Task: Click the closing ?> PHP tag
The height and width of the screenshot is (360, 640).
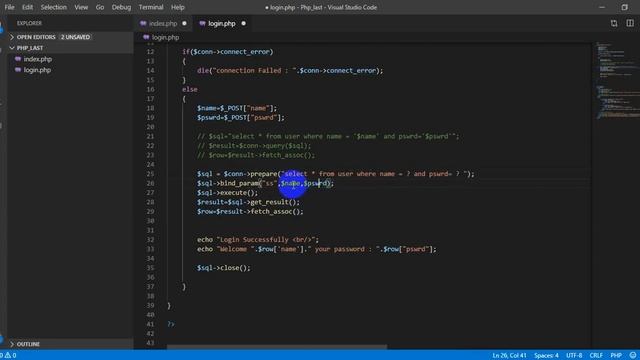Action: coord(171,324)
